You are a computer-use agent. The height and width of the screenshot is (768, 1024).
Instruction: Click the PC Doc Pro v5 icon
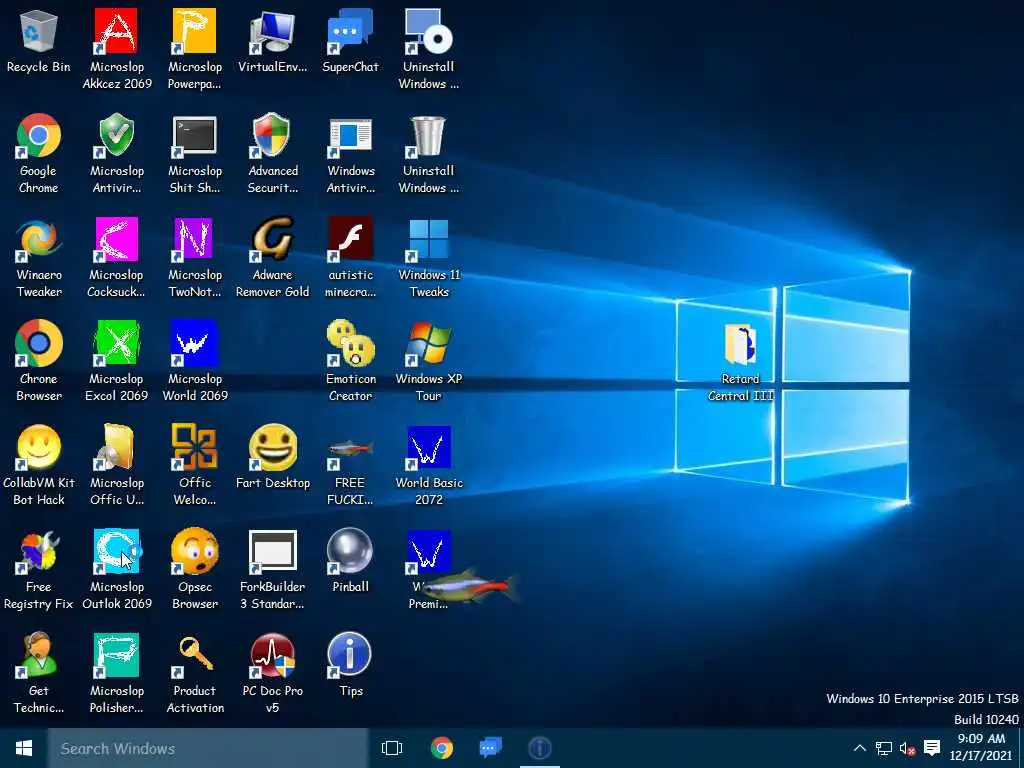[x=272, y=654]
